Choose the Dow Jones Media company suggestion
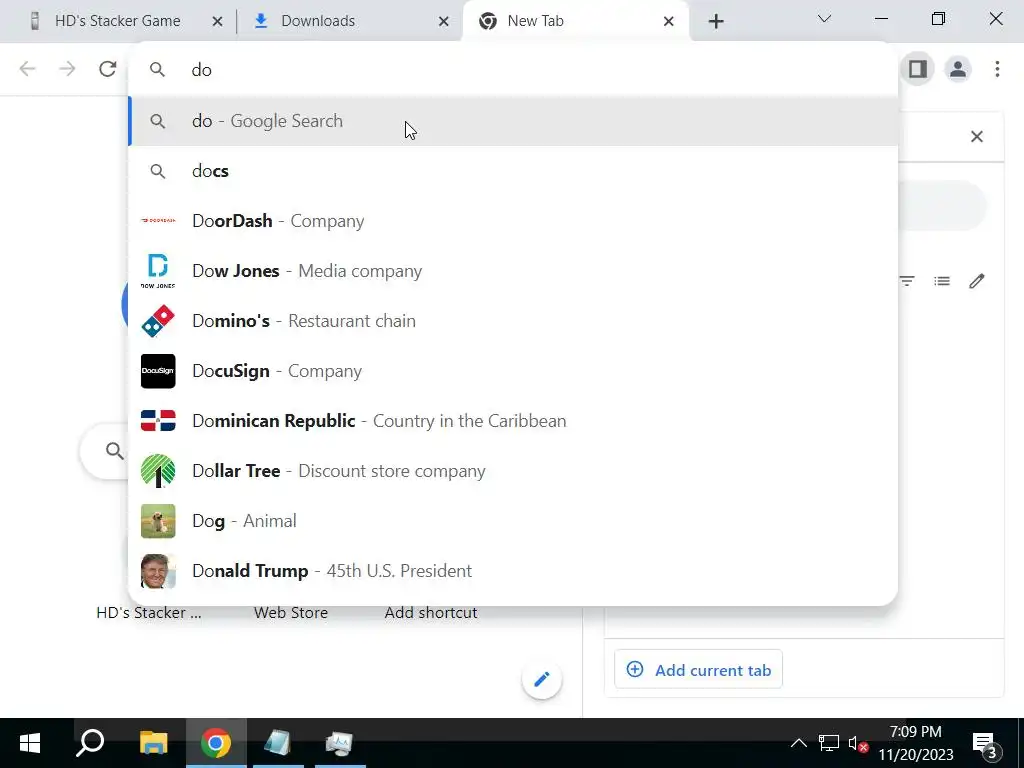The image size is (1024, 768). [513, 271]
